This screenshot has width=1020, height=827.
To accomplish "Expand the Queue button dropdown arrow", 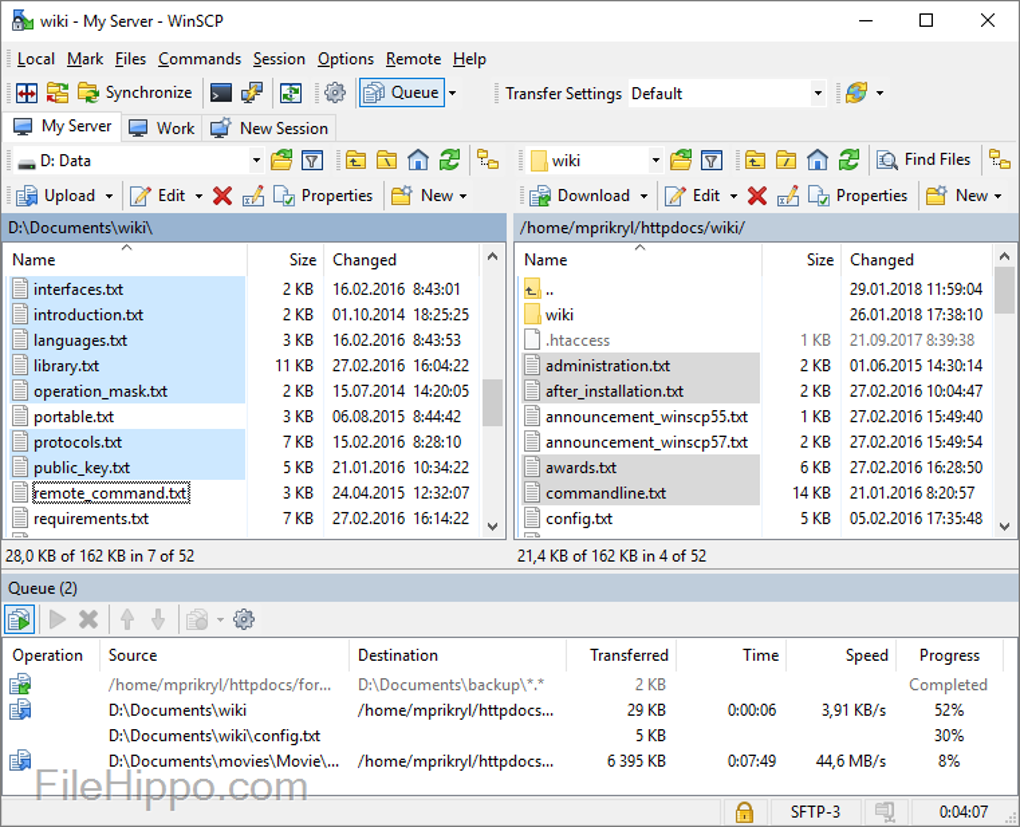I will pyautogui.click(x=453, y=93).
